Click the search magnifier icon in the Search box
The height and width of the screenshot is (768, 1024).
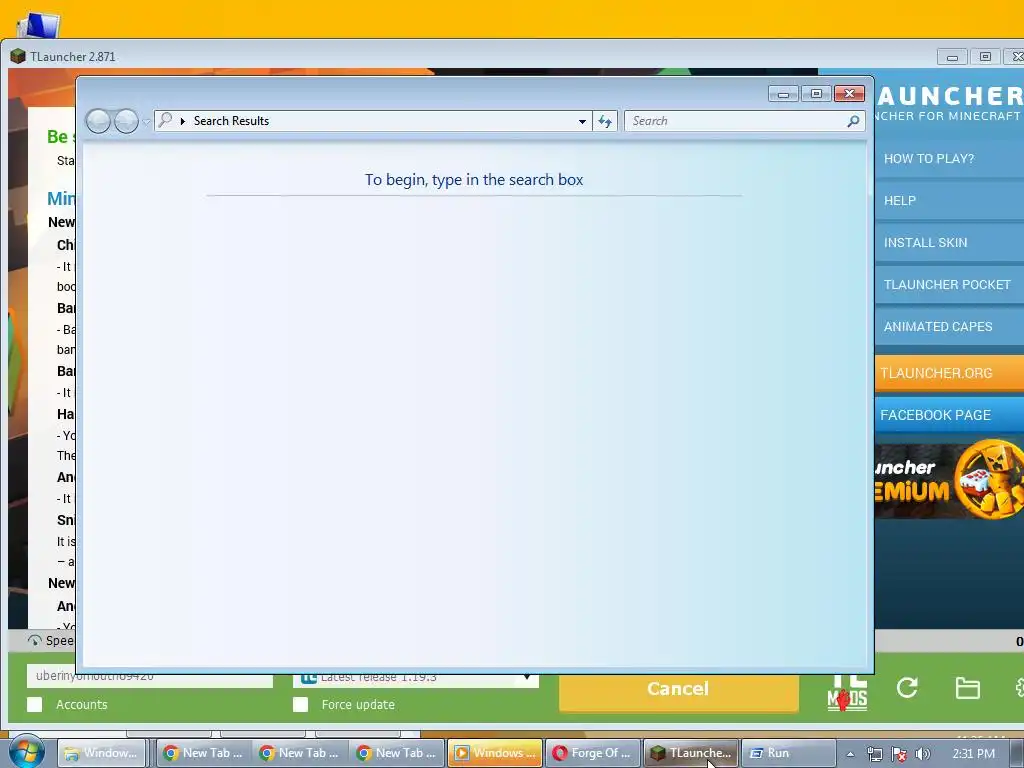click(x=853, y=121)
